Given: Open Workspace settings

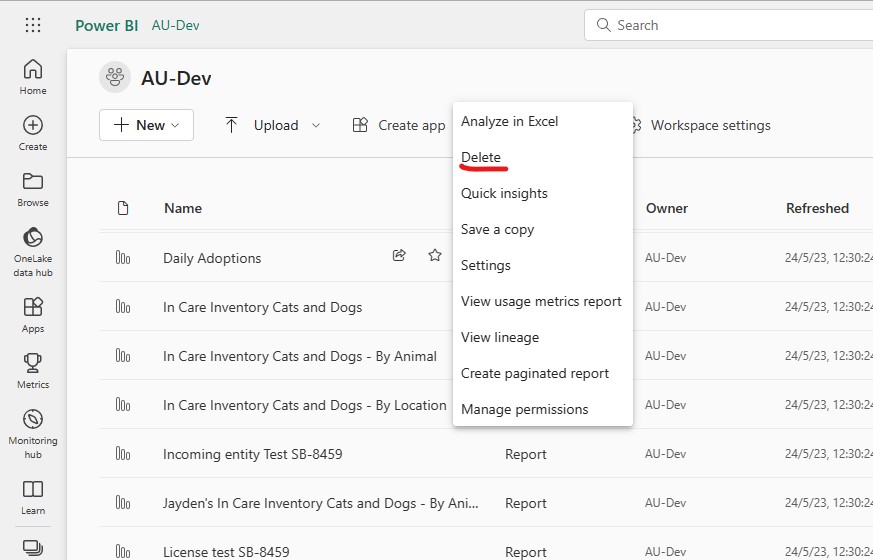Looking at the screenshot, I should [700, 125].
